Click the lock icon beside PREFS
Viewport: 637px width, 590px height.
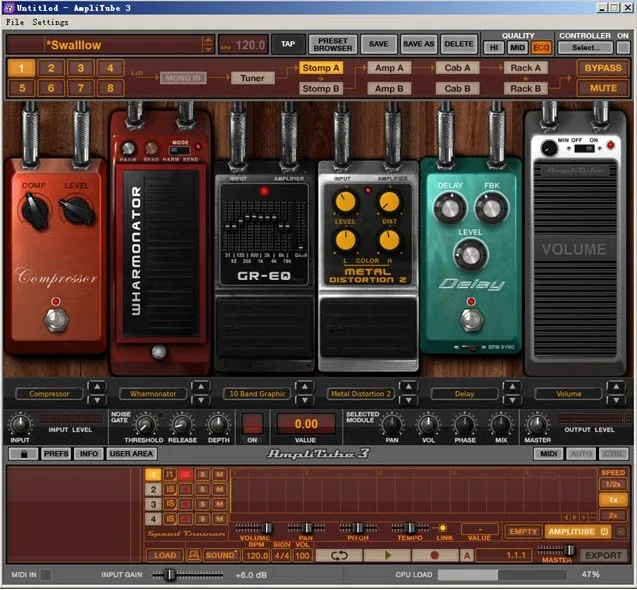[22, 453]
